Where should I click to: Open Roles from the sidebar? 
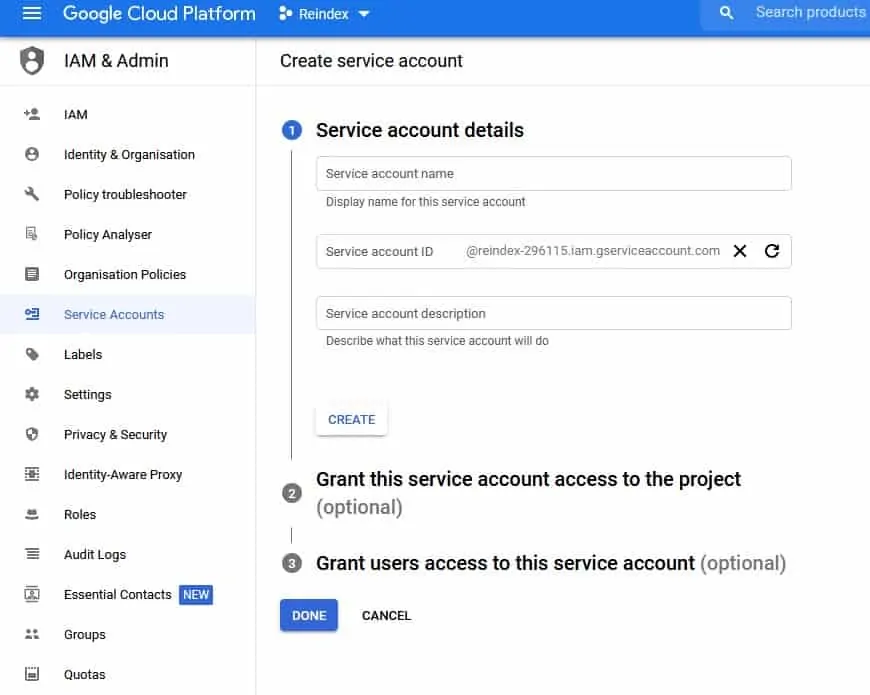(x=128, y=514)
